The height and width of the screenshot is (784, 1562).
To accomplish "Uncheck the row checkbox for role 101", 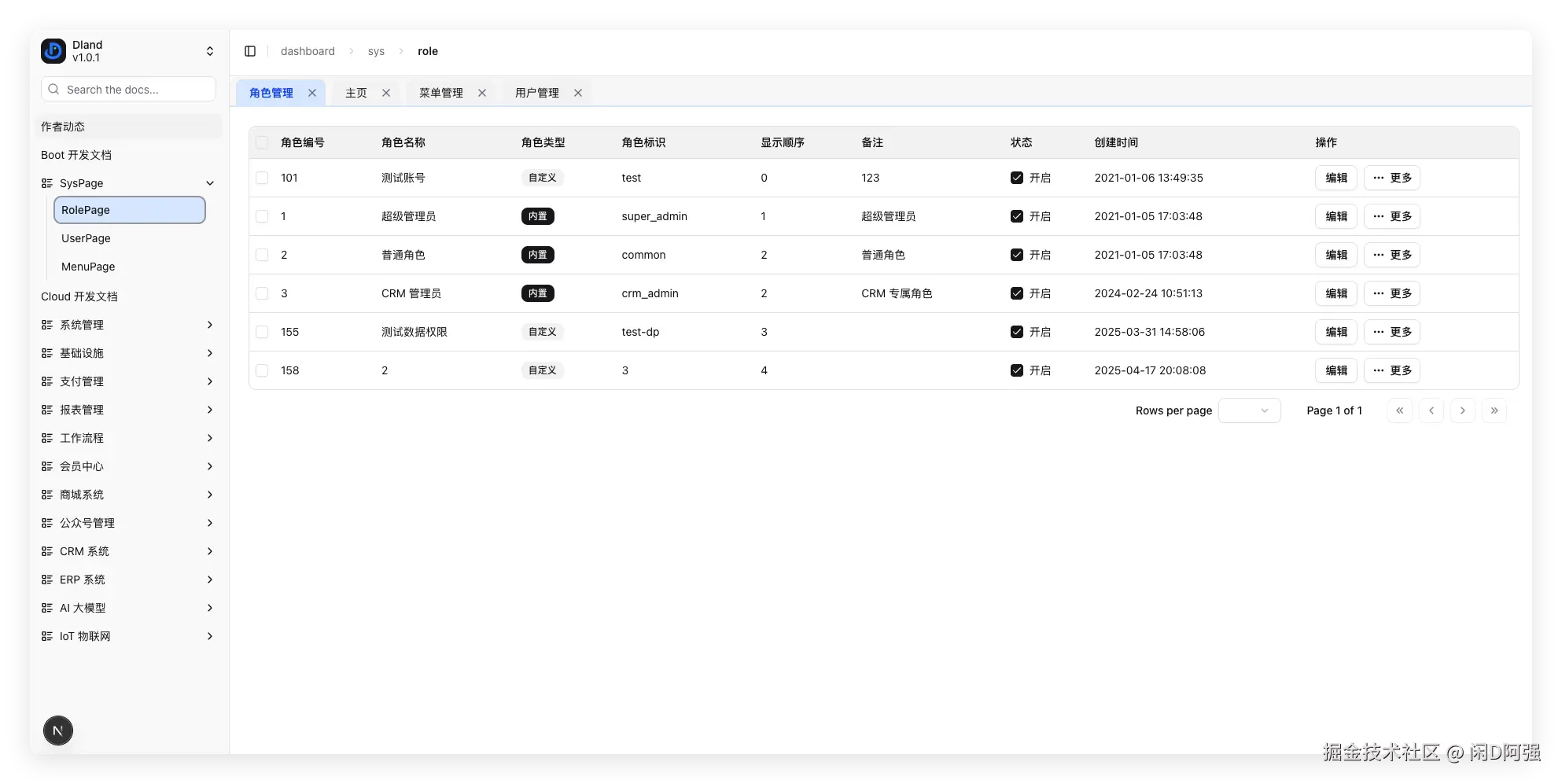I will tap(262, 178).
